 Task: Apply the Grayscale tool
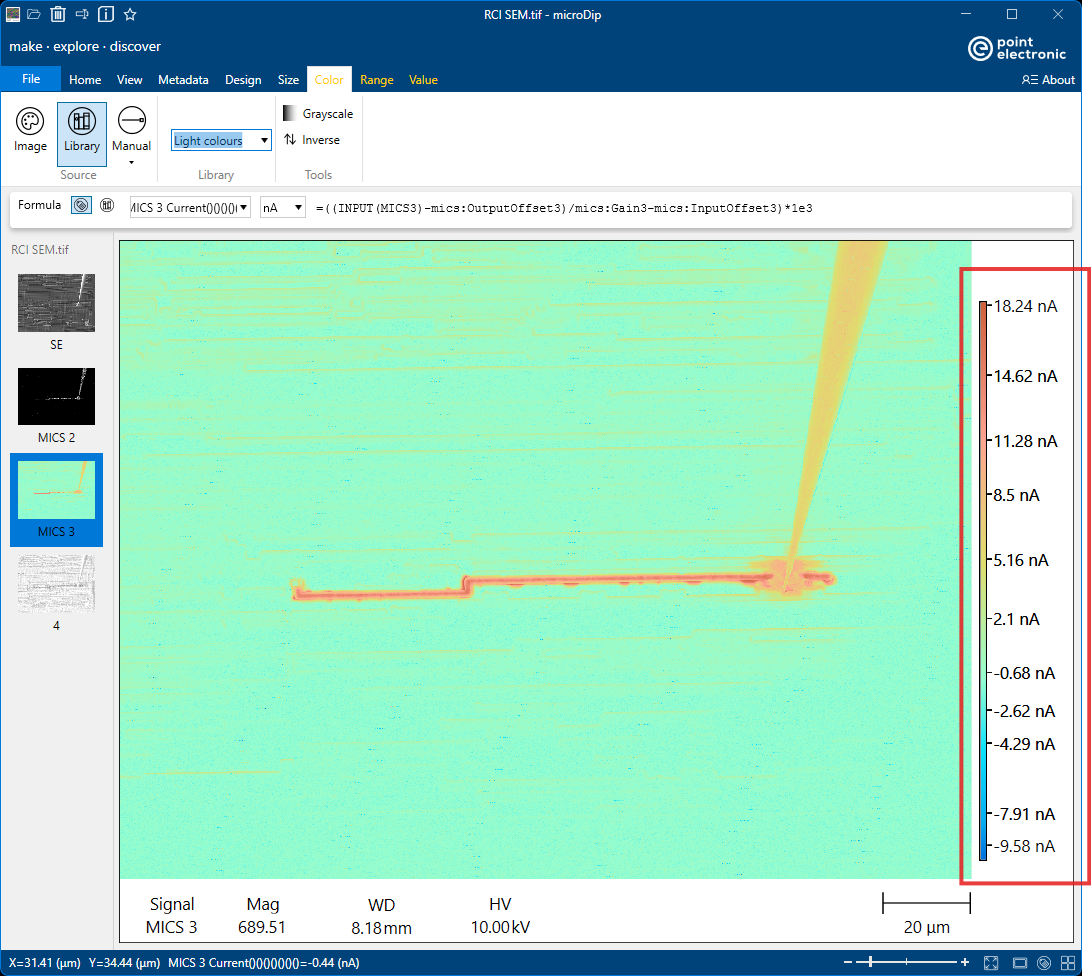click(x=318, y=113)
